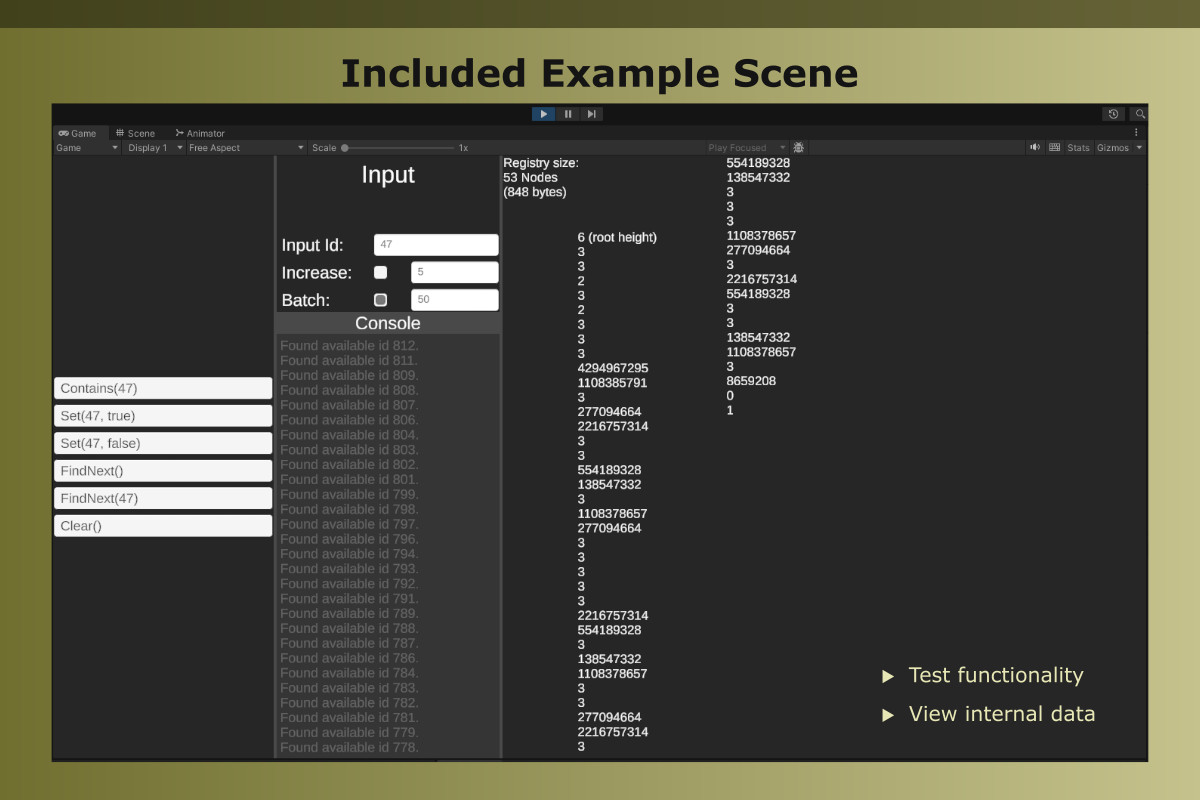Toggle the Batch checkbox

click(x=380, y=300)
